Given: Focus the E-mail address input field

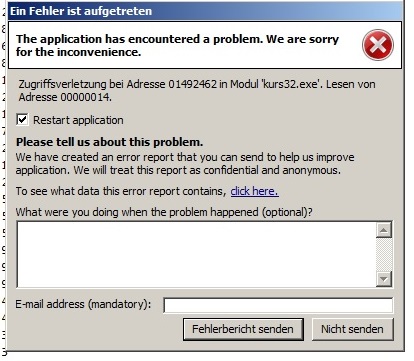Looking at the screenshot, I should click(278, 305).
